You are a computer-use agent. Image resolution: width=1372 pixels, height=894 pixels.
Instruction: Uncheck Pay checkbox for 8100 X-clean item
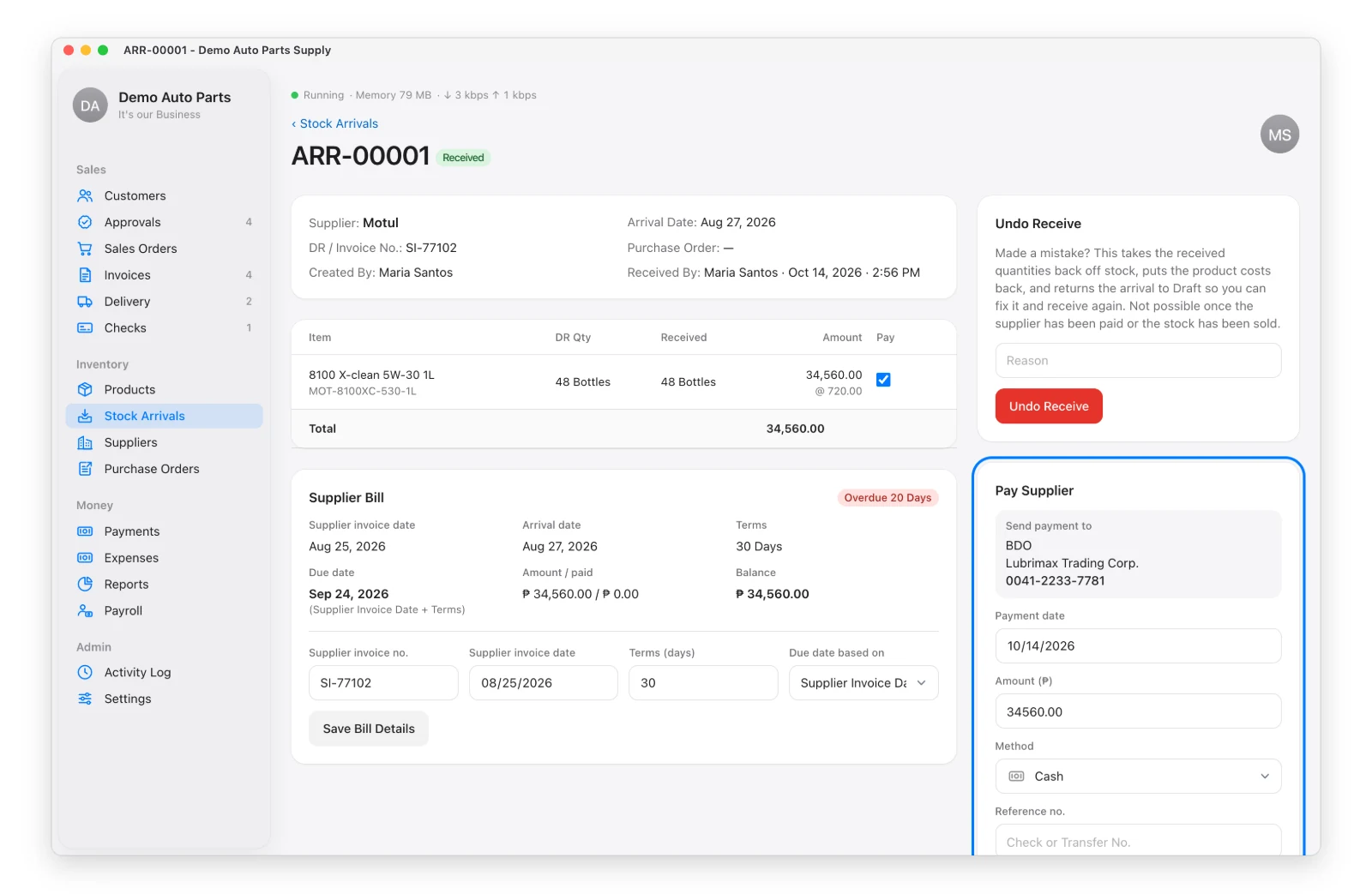click(883, 380)
